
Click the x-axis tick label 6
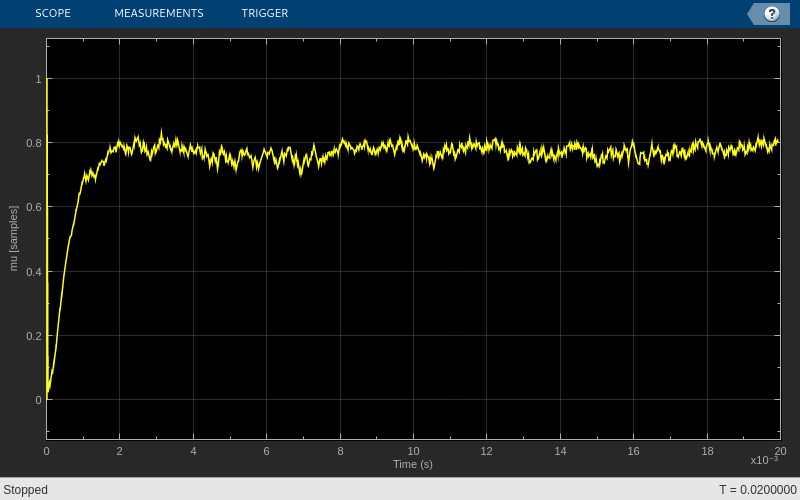click(266, 451)
